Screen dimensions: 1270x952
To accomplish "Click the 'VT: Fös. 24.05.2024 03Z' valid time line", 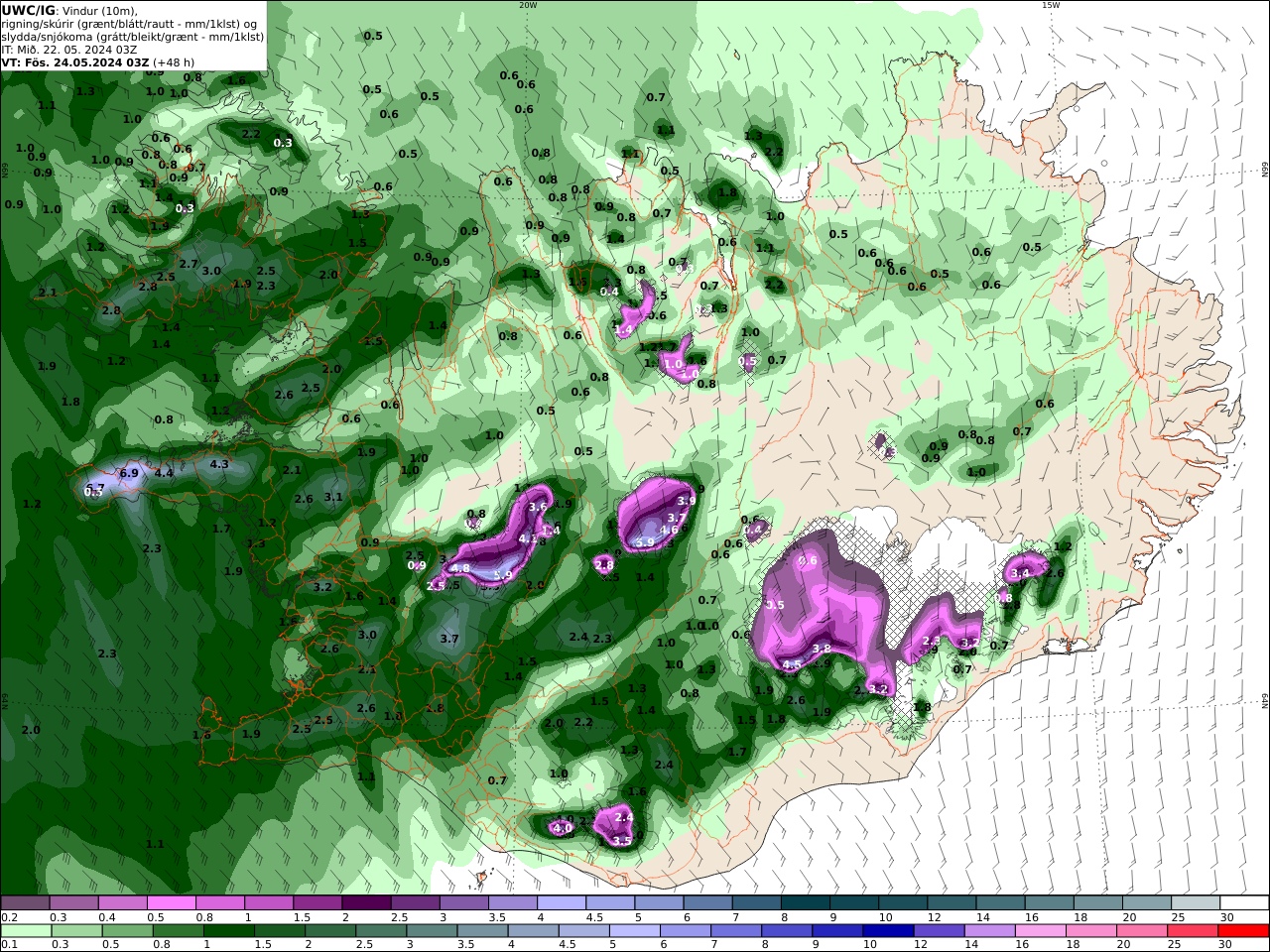I will click(x=75, y=61).
